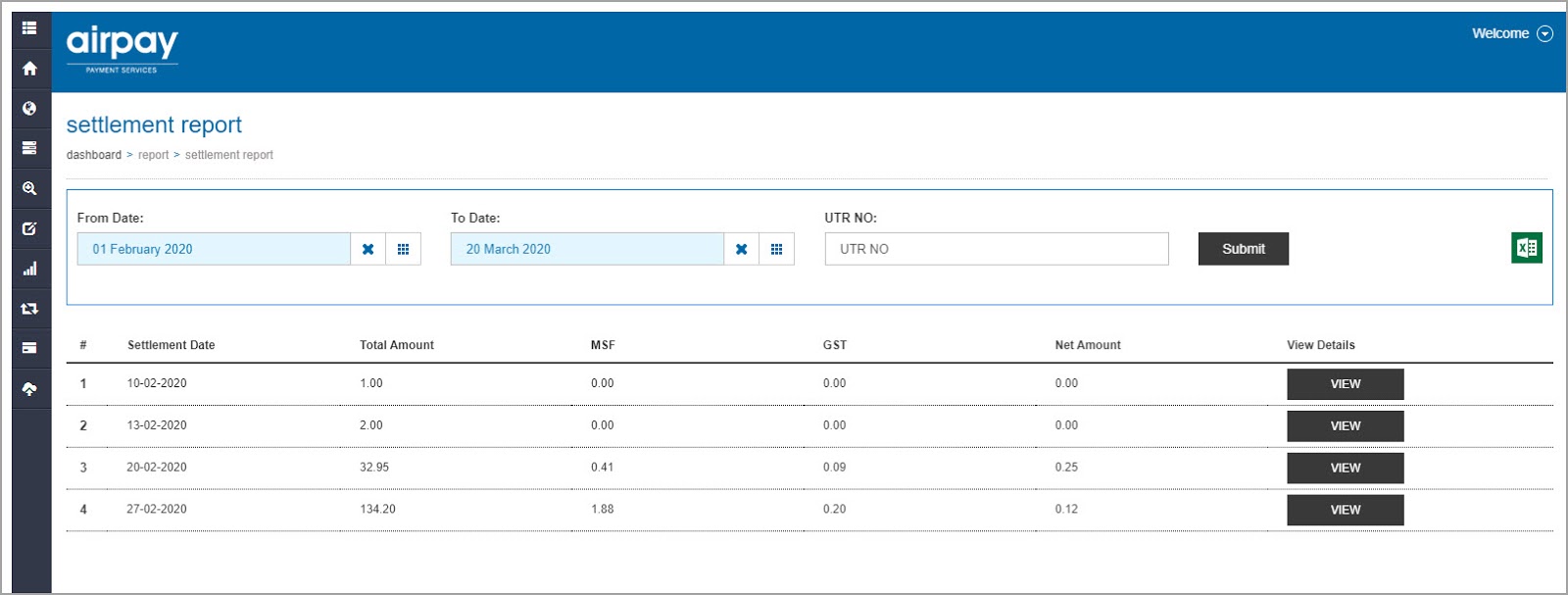The height and width of the screenshot is (595, 1568).
Task: Select GST value 0.09
Action: (835, 468)
